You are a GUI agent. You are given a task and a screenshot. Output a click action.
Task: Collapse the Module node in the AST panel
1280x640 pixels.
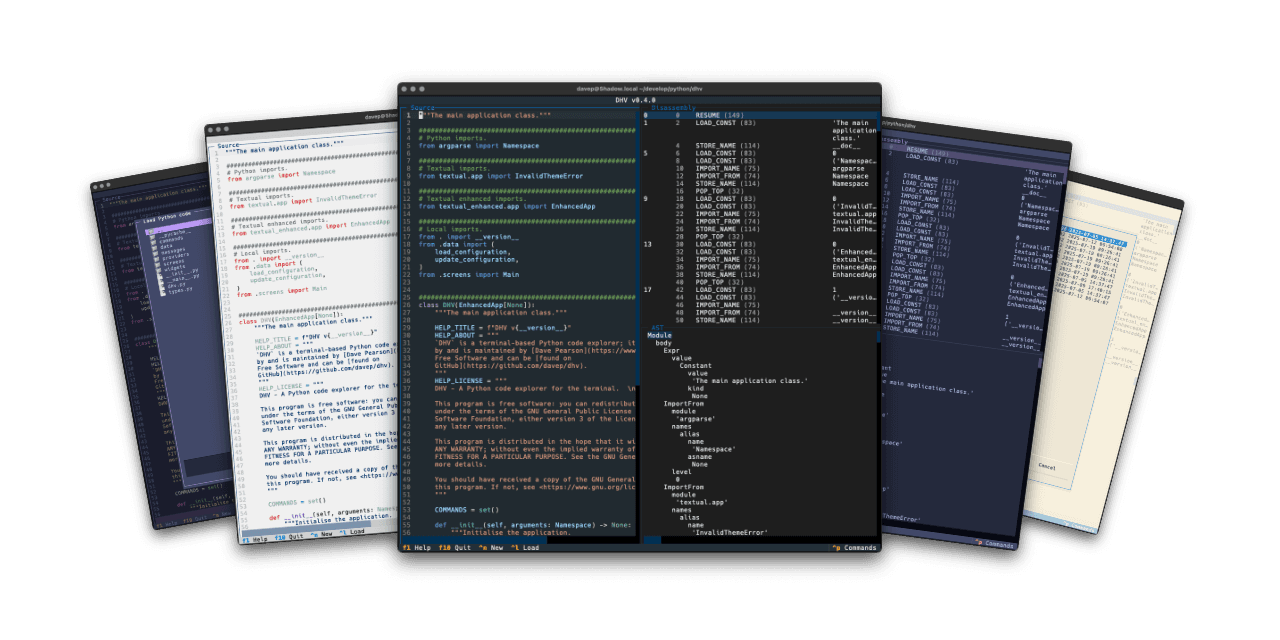click(661, 335)
